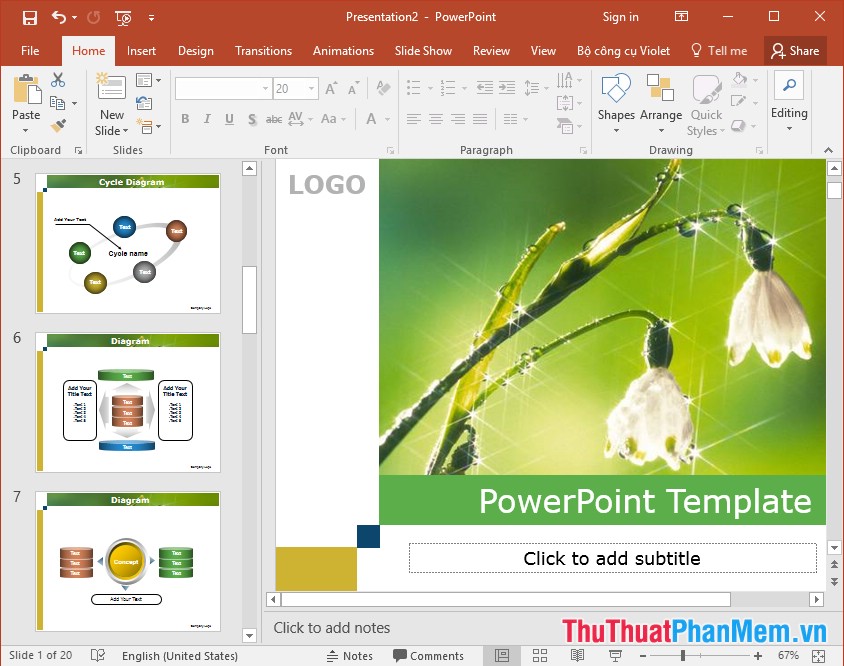Viewport: 844px width, 666px height.
Task: Switch to Reading View in status bar
Action: pyautogui.click(x=578, y=655)
